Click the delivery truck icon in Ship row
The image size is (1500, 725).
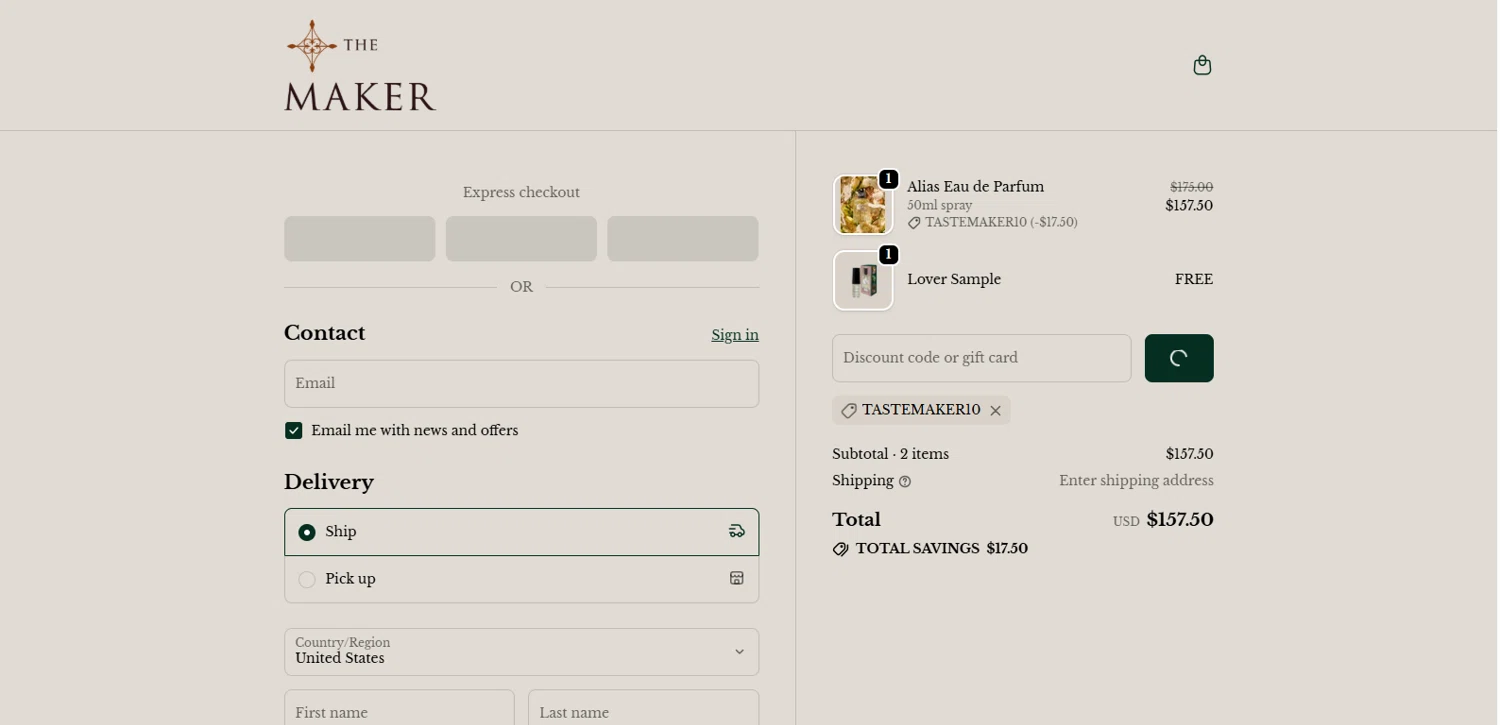click(737, 532)
